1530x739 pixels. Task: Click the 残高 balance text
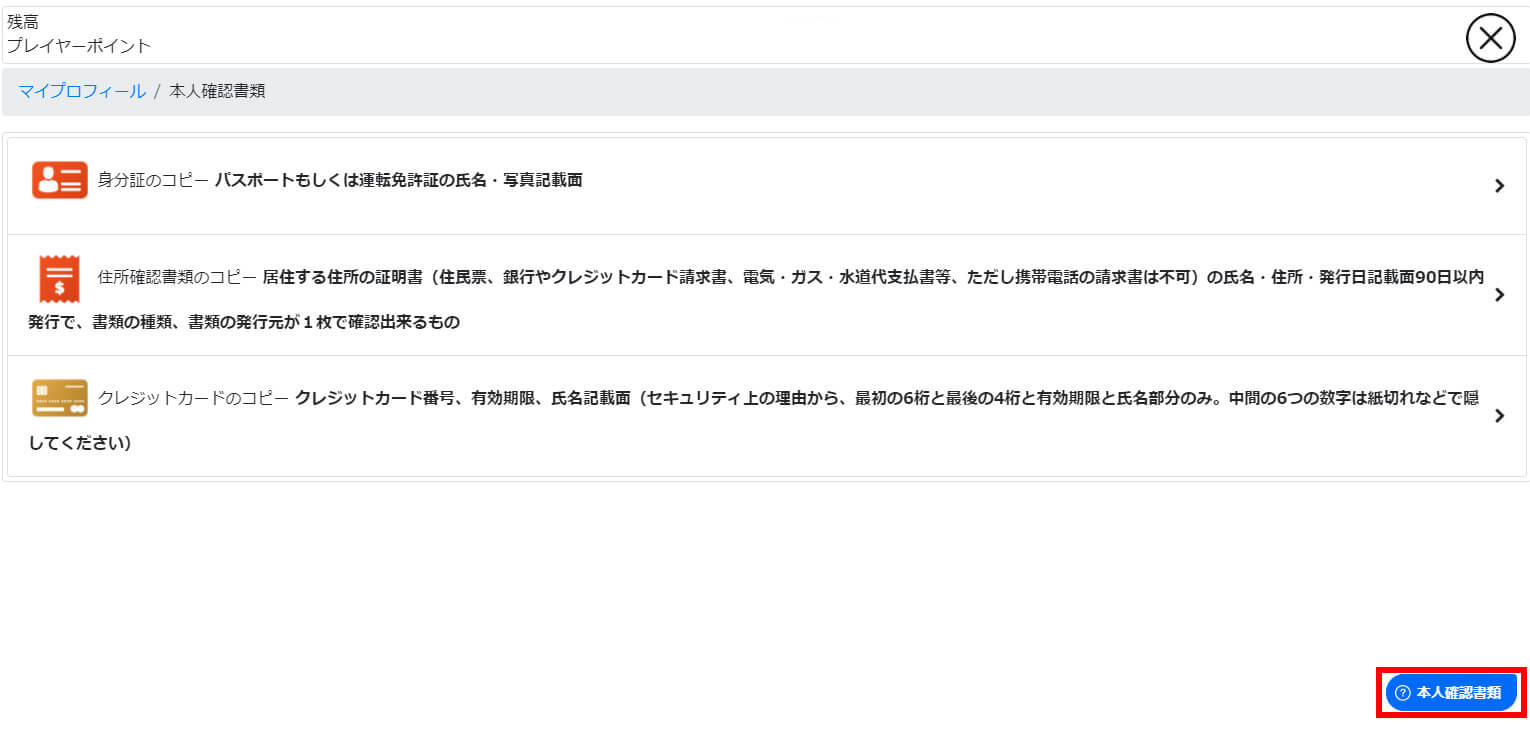[23, 22]
